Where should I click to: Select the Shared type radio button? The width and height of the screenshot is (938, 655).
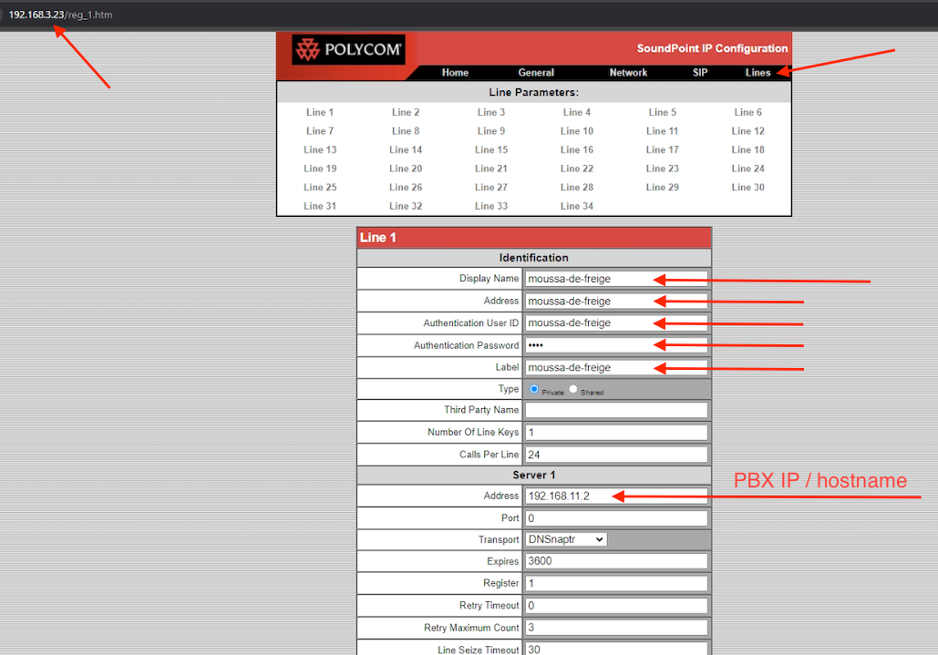pos(574,389)
